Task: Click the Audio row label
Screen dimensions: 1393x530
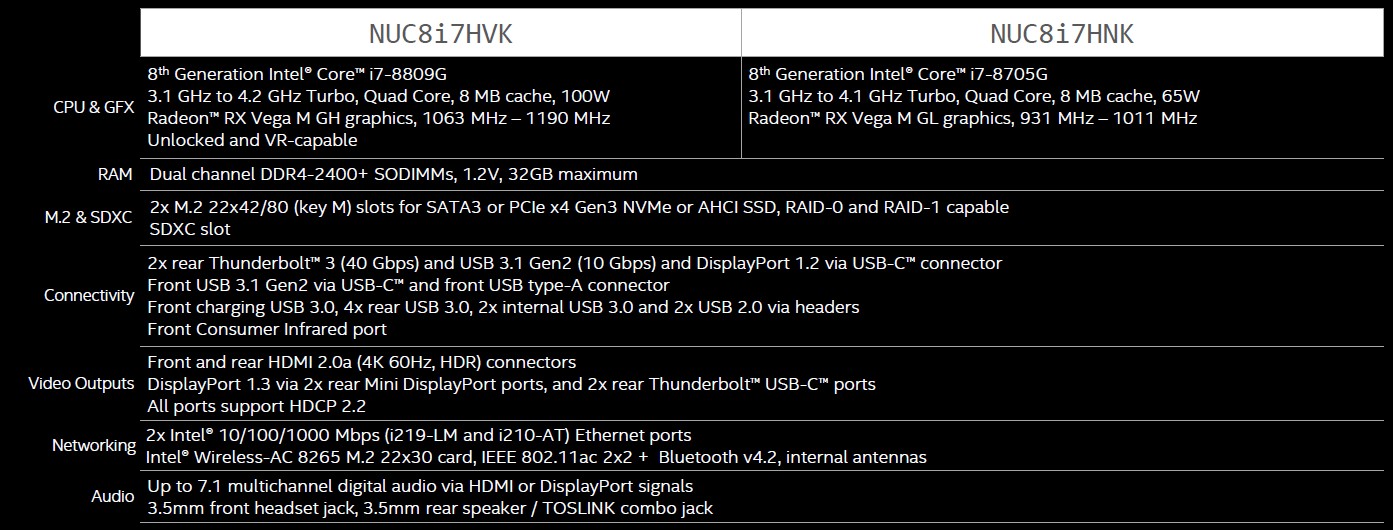Action: pos(113,496)
